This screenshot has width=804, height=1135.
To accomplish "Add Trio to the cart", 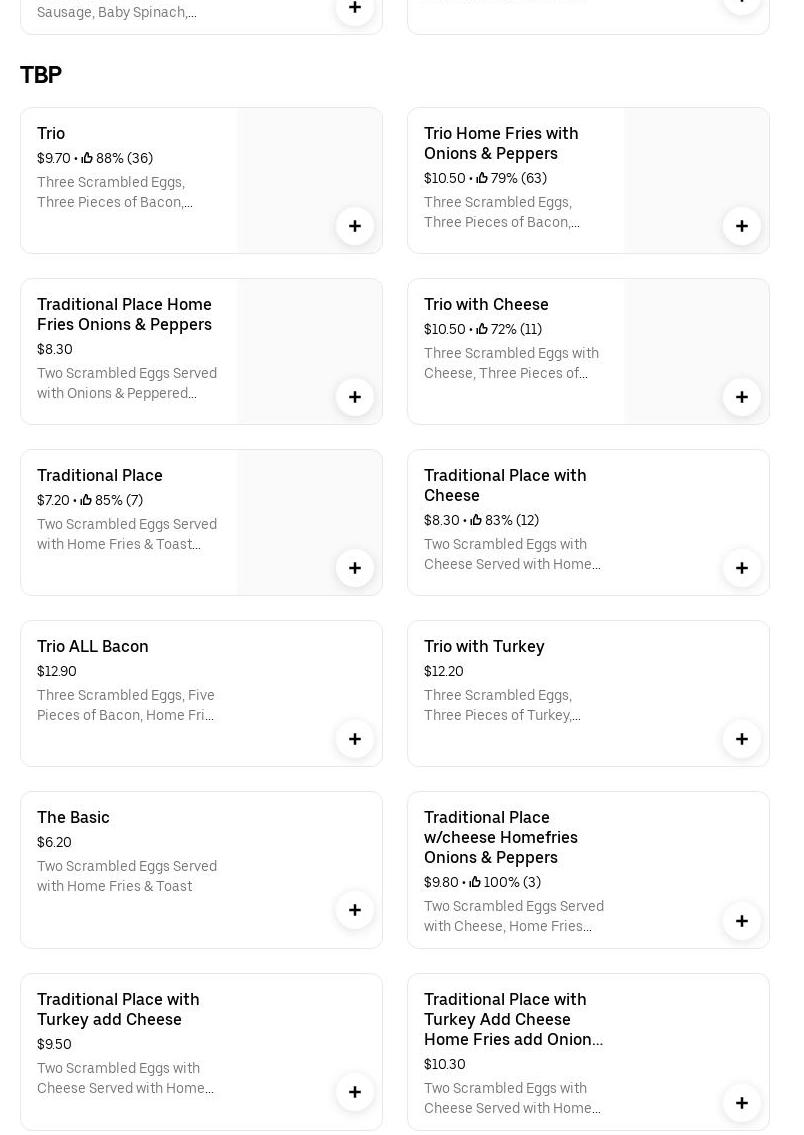I will [x=355, y=226].
